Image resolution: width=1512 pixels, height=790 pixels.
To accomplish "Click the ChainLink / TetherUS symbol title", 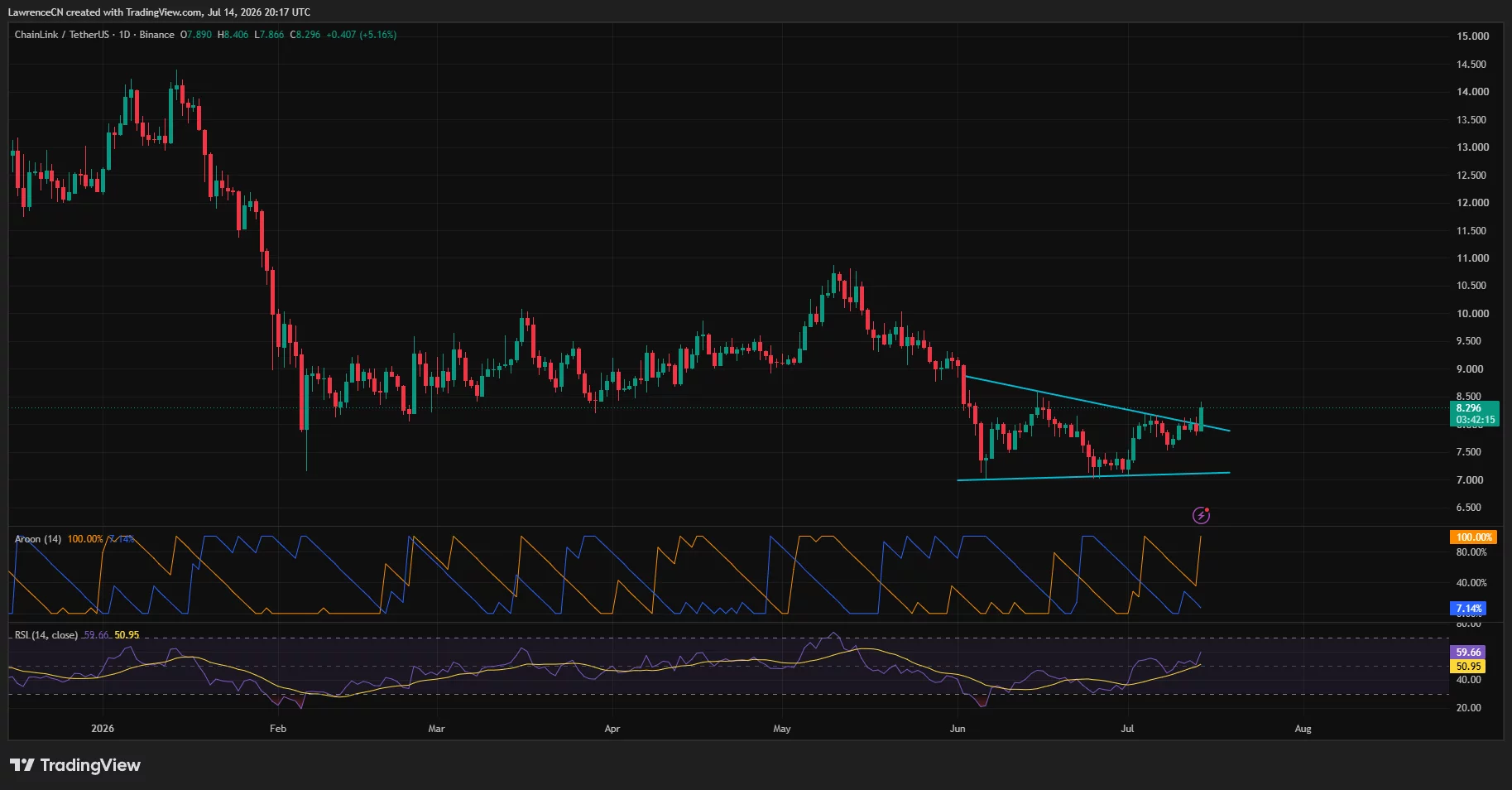I will click(61, 35).
